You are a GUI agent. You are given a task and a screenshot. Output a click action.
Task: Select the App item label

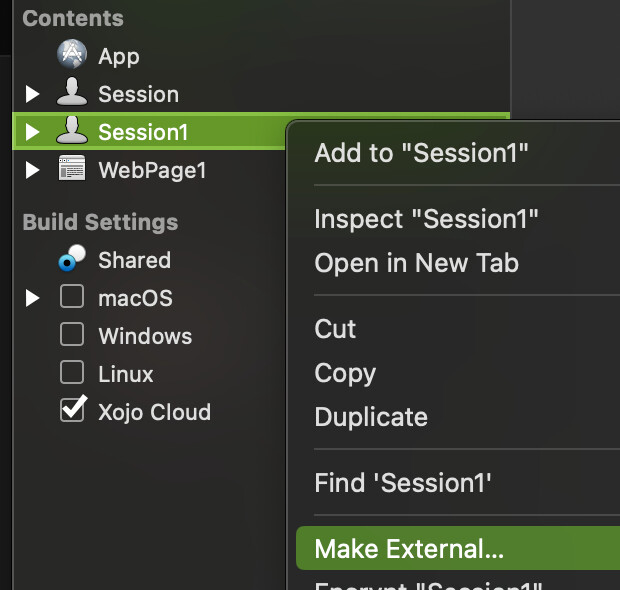click(119, 57)
